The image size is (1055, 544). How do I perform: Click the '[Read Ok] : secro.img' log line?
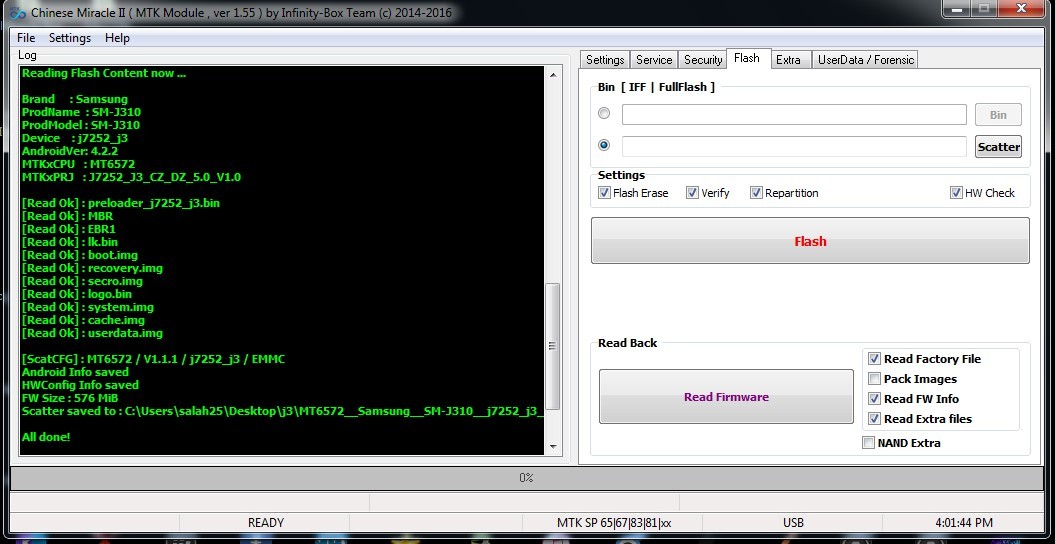82,281
